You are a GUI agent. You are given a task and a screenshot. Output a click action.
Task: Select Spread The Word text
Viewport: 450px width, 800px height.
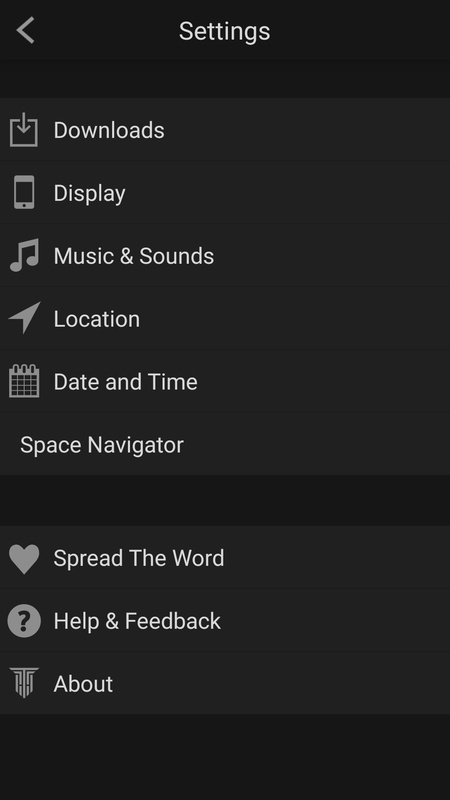tap(139, 558)
